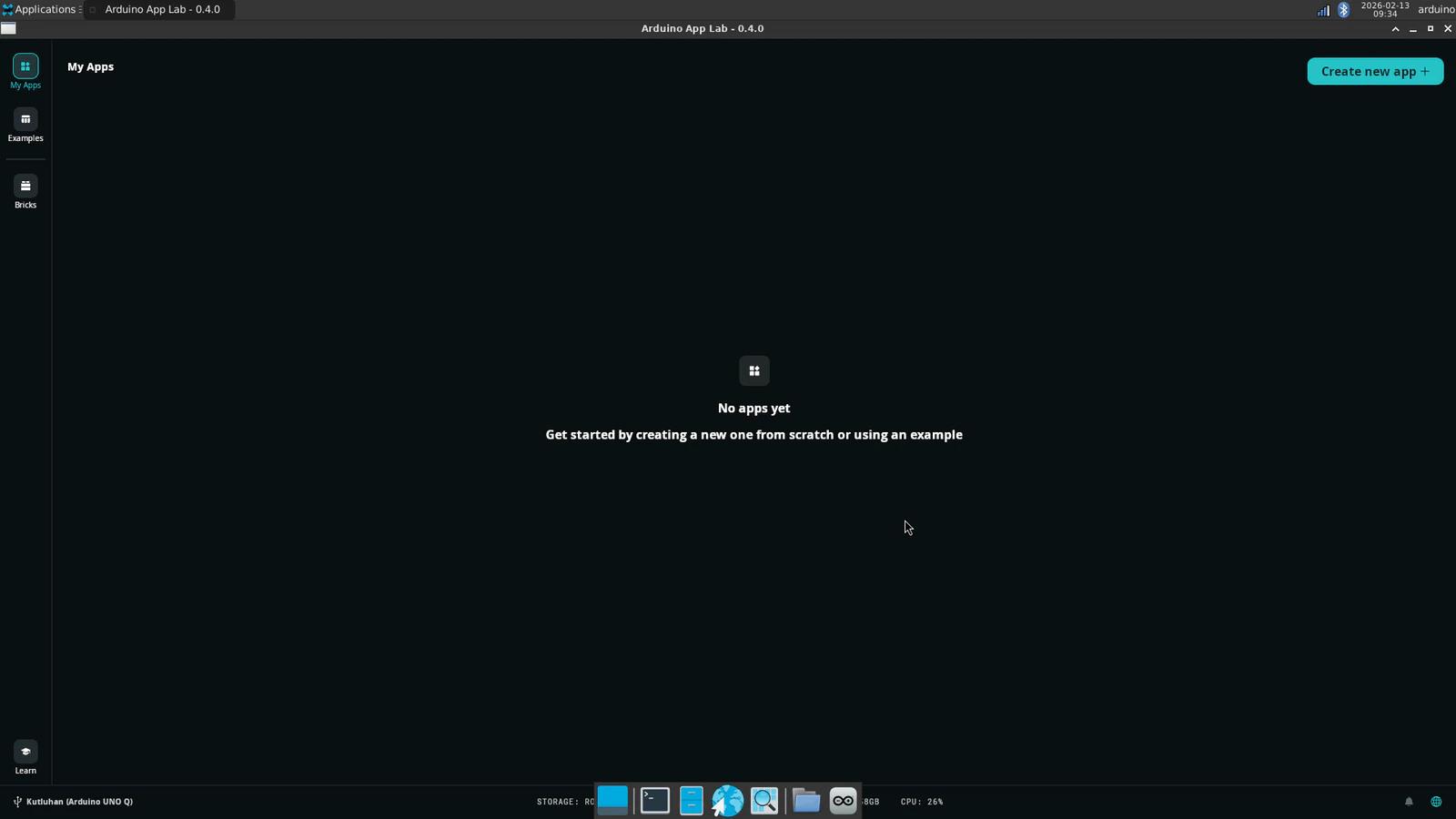Go to the Examples sidebar section

tap(25, 126)
